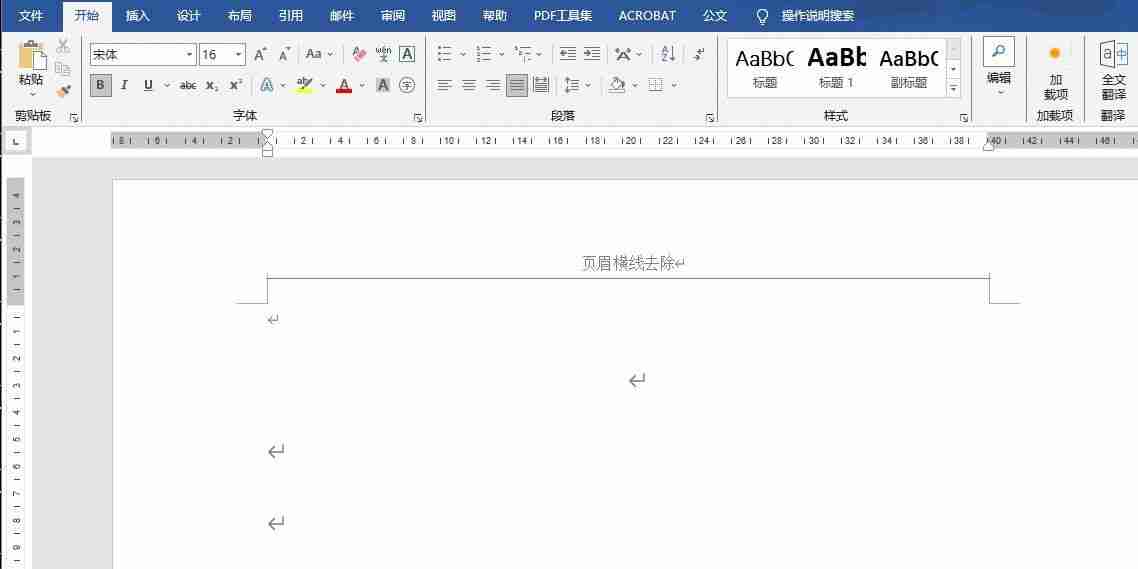The image size is (1138, 569).
Task: Open the 文件 menu
Action: (x=30, y=16)
